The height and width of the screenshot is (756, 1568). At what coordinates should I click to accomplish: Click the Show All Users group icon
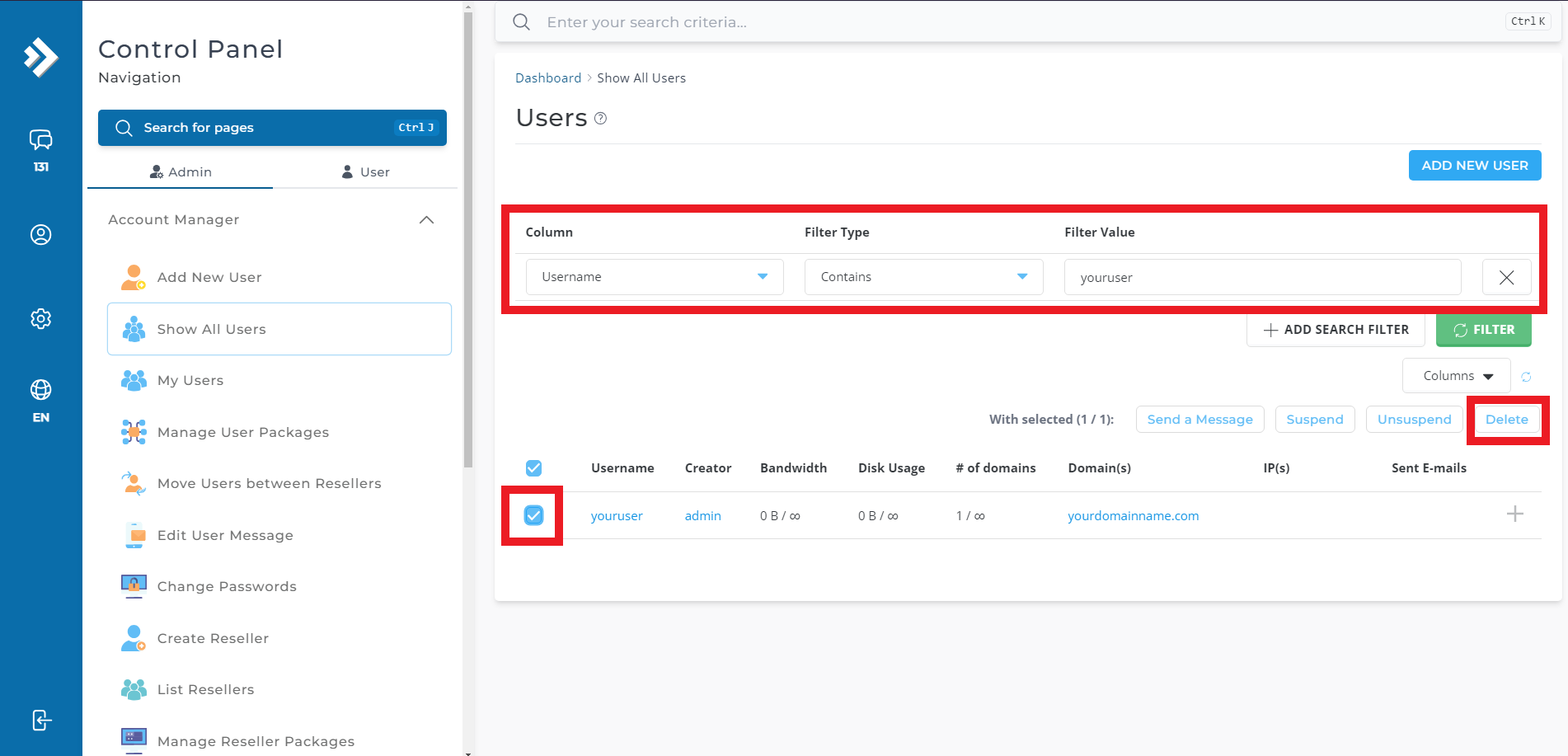click(x=133, y=329)
